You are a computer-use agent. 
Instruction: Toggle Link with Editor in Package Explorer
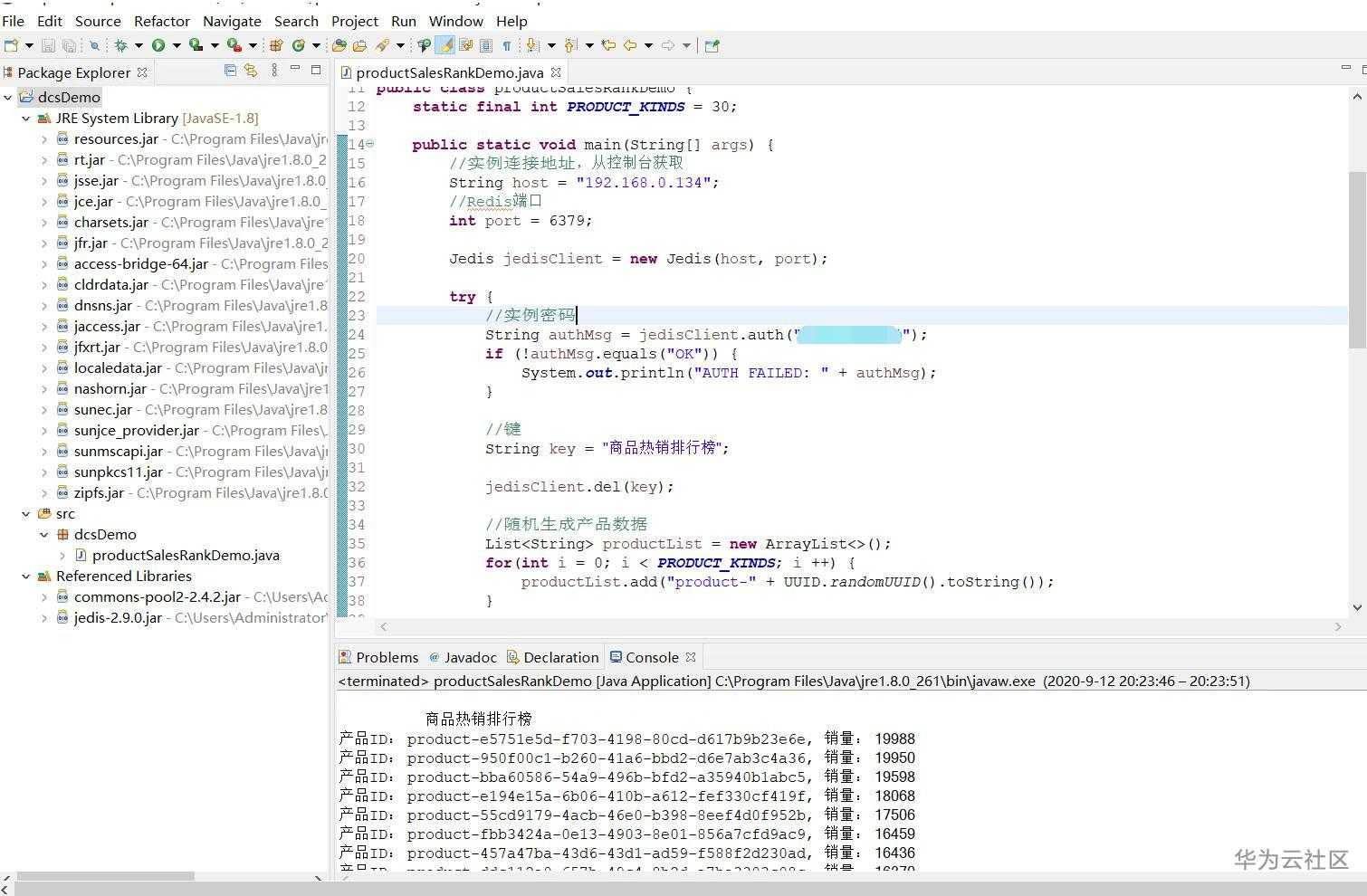(x=251, y=71)
